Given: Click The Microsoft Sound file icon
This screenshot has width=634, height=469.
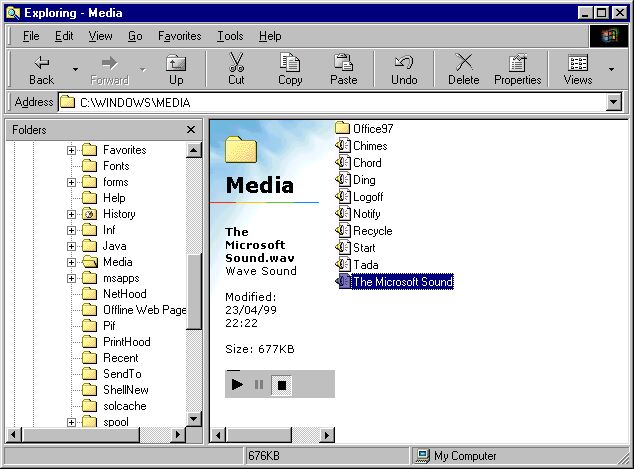Looking at the screenshot, I should coord(343,281).
